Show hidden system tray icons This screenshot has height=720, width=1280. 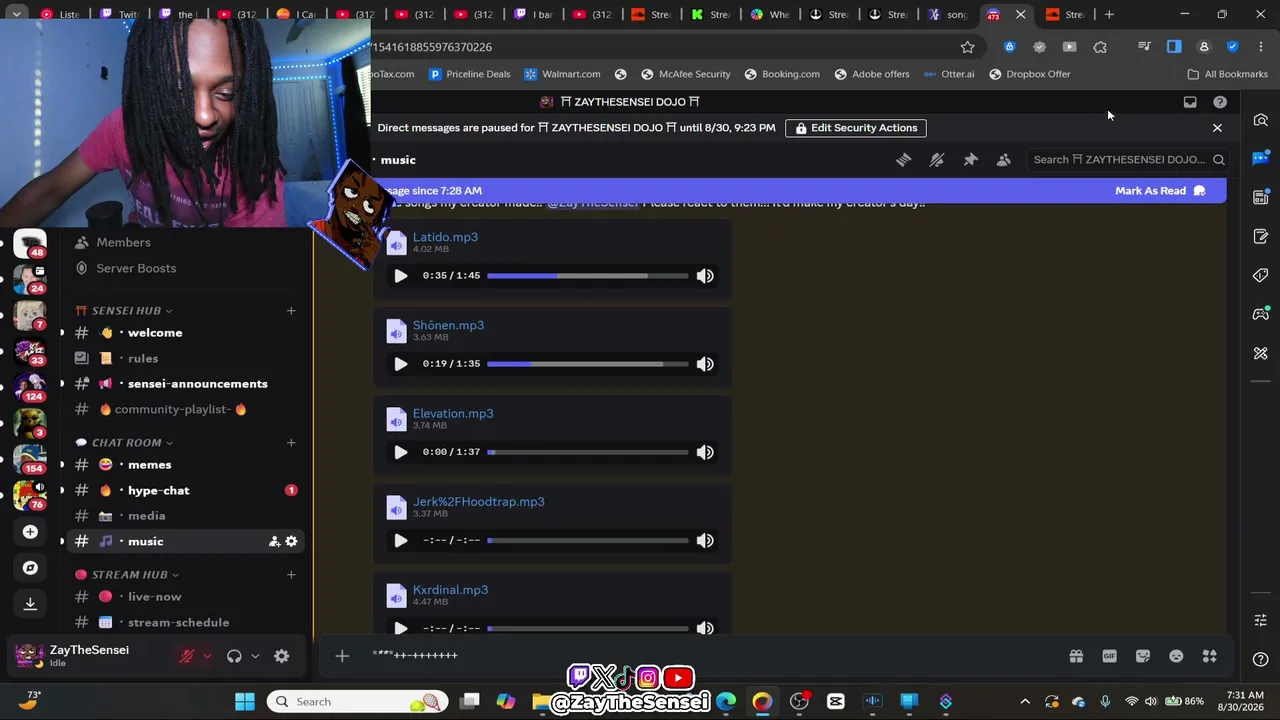point(1025,702)
